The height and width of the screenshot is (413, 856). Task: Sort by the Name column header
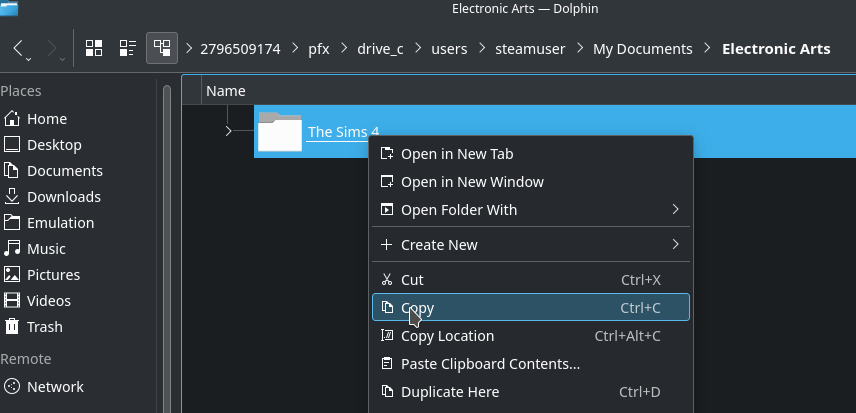(x=226, y=91)
